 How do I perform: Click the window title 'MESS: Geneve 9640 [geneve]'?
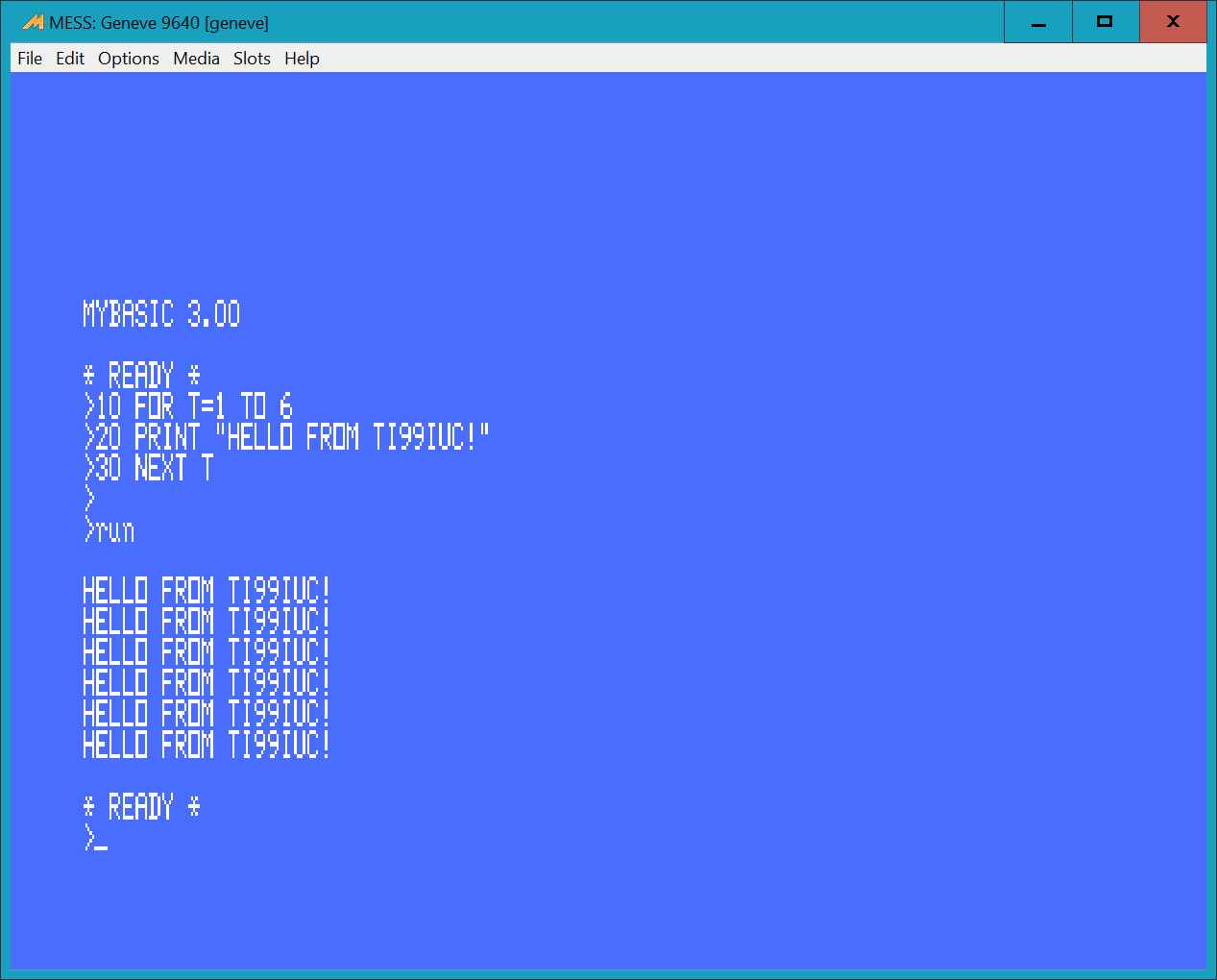[x=159, y=22]
